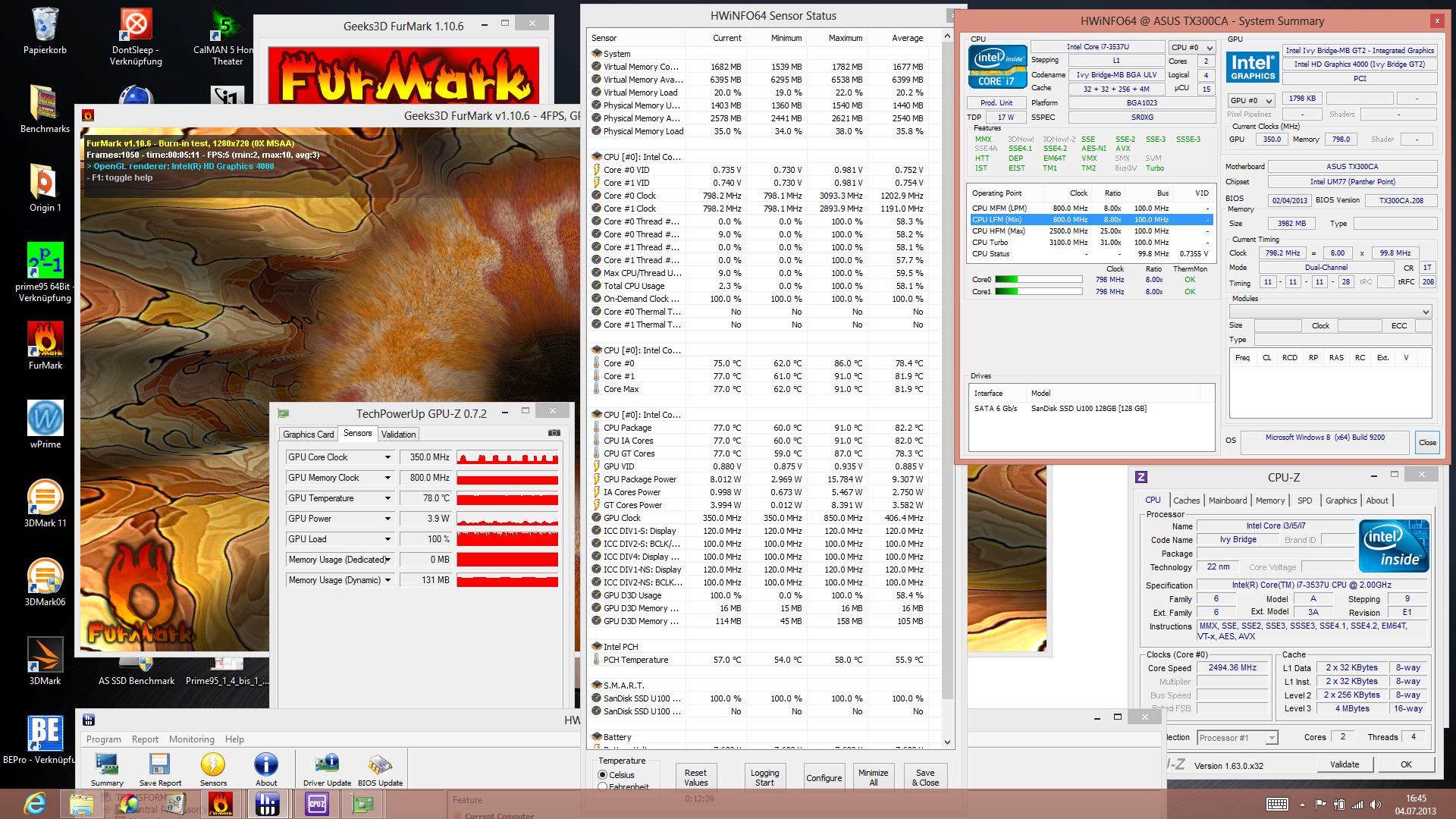Open FurMark desktop shortcut icon
This screenshot has width=1456, height=819.
(x=45, y=339)
